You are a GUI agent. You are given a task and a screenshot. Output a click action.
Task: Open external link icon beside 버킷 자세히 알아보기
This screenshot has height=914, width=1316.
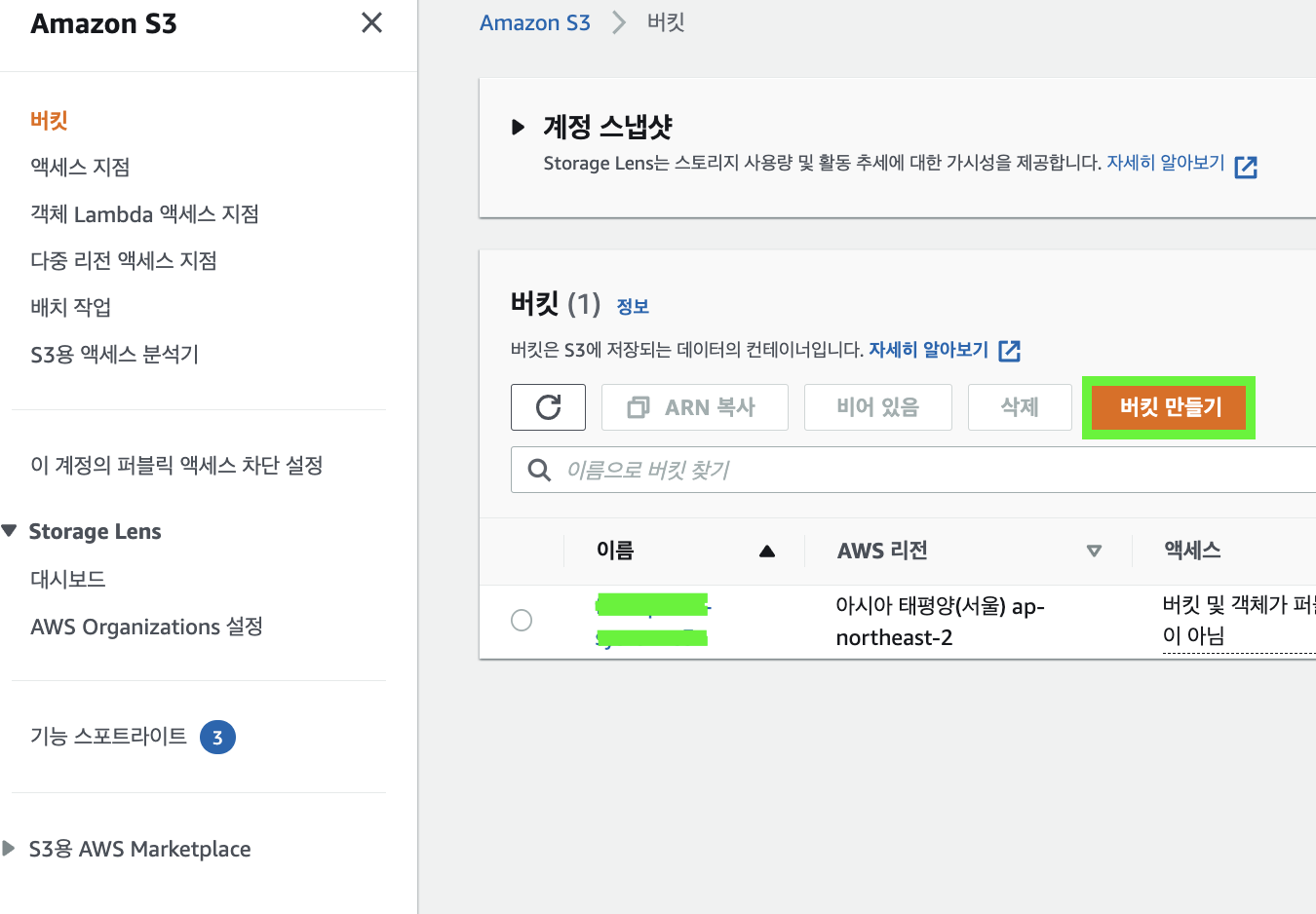click(1010, 351)
